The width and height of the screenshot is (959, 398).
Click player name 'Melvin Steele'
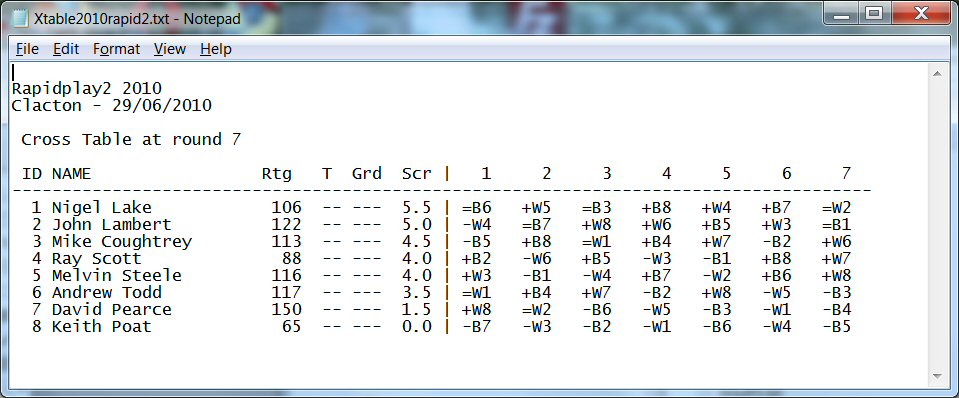tap(116, 276)
